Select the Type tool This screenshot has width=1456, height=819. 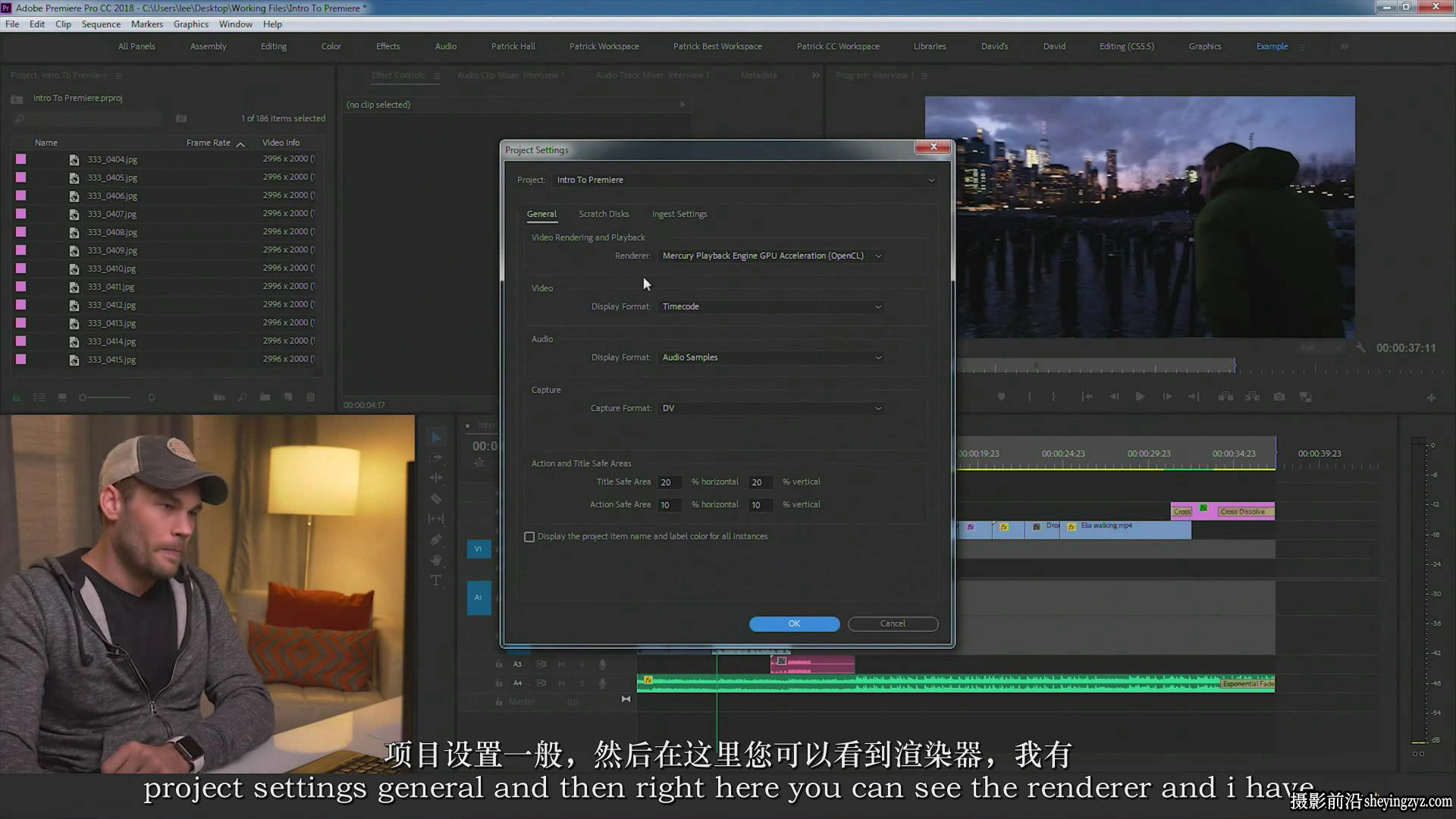coord(436,580)
